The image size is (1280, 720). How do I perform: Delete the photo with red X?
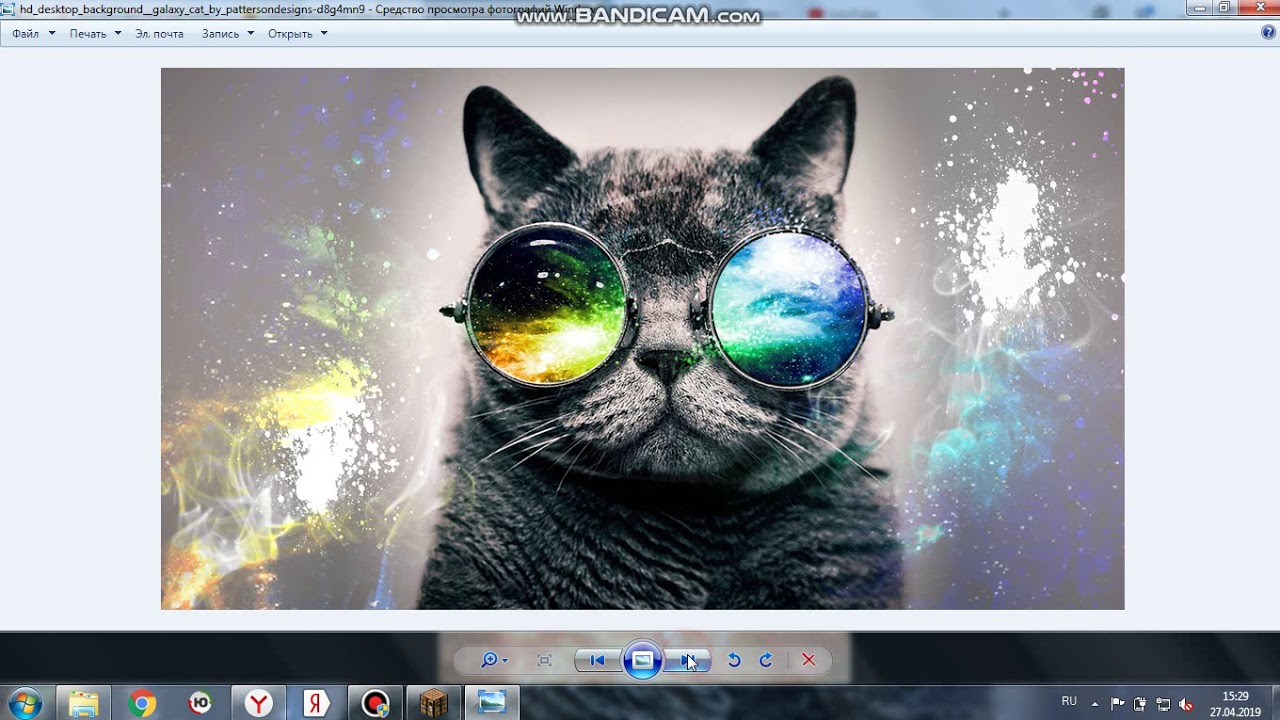coord(809,660)
